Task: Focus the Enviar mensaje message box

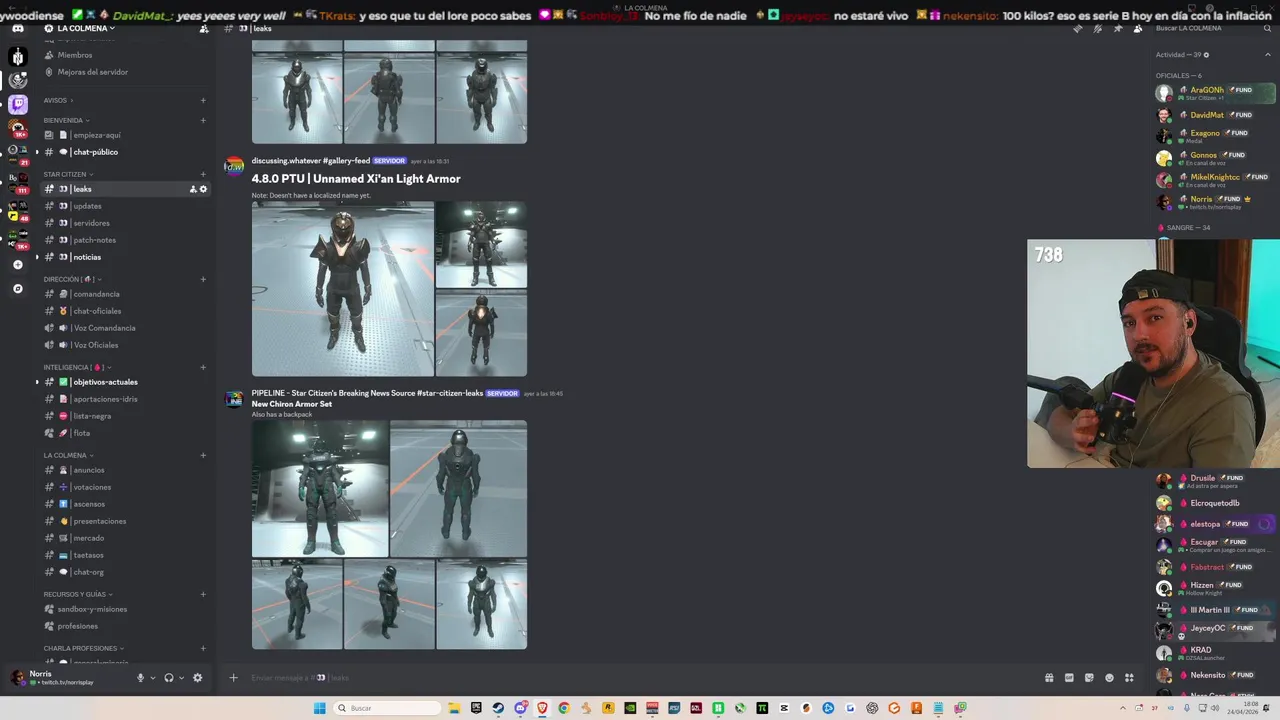Action: coord(640,678)
